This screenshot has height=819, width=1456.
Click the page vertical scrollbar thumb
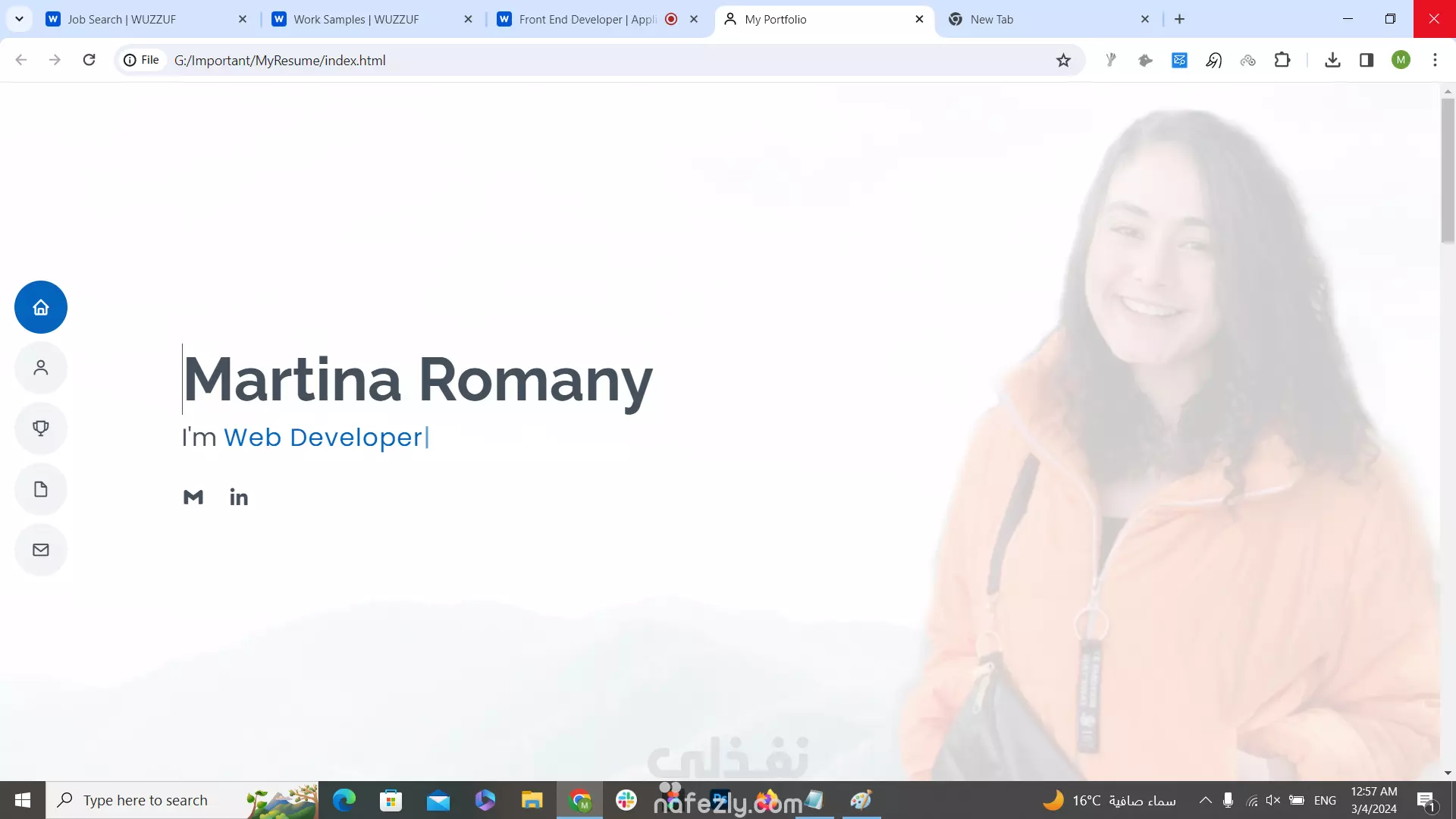[x=1448, y=171]
